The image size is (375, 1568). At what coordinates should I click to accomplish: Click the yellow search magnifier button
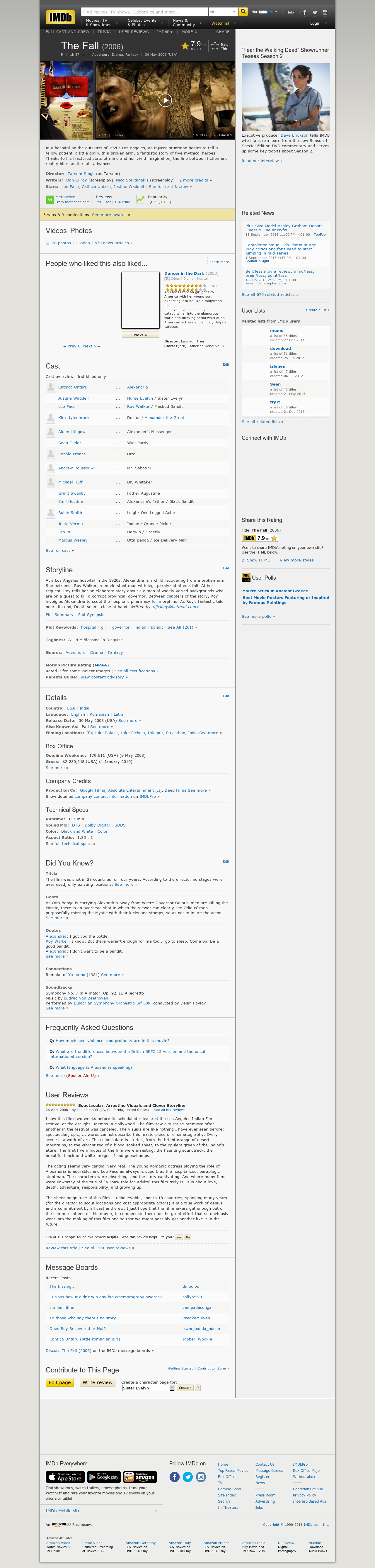point(243,11)
